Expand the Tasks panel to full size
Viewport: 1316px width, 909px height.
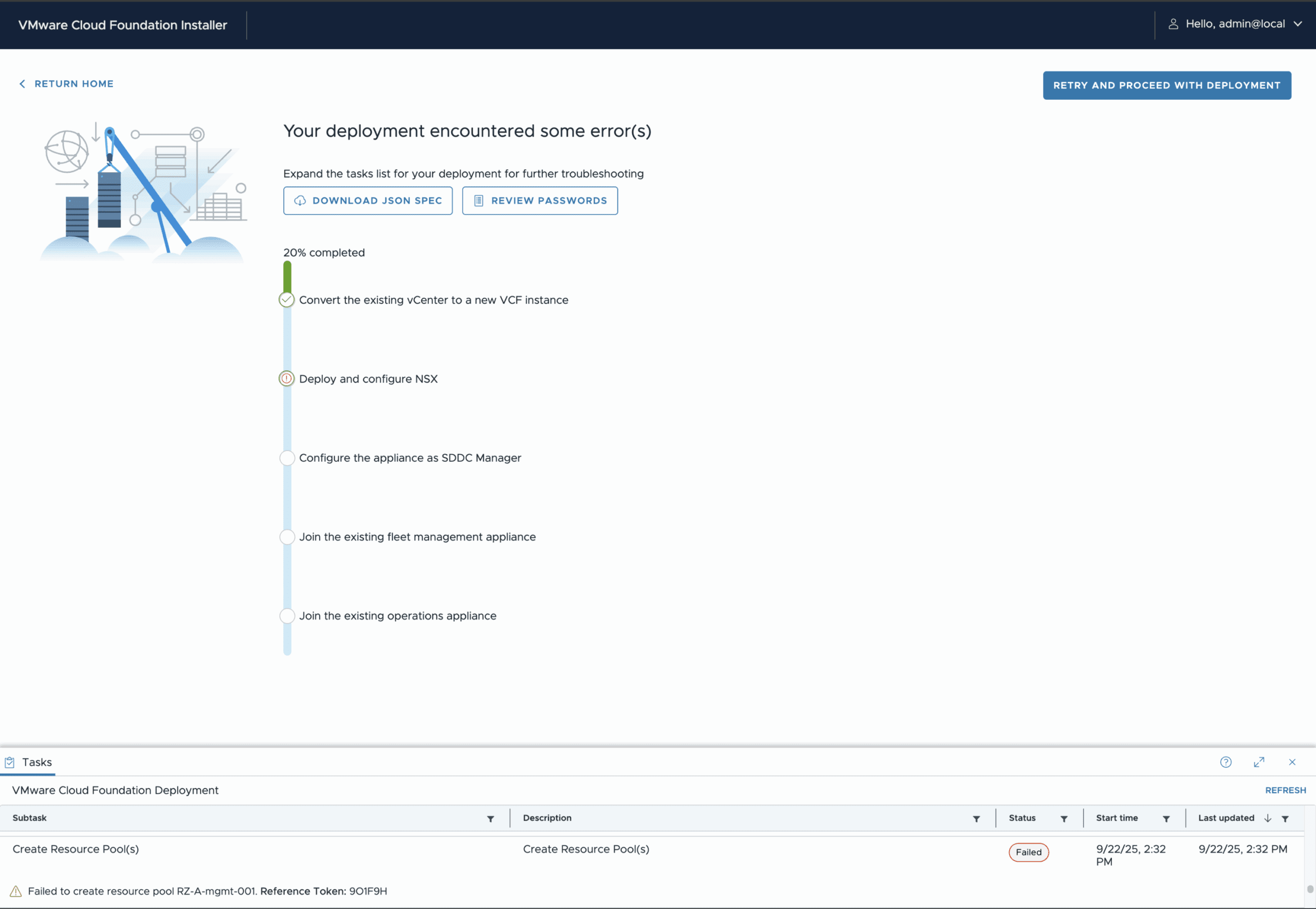(1258, 762)
